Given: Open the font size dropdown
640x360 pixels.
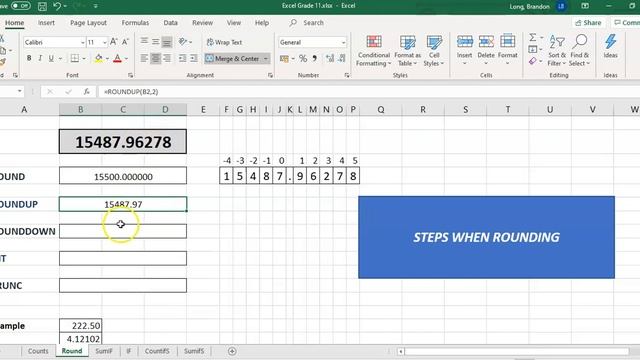Looking at the screenshot, I should [104, 42].
